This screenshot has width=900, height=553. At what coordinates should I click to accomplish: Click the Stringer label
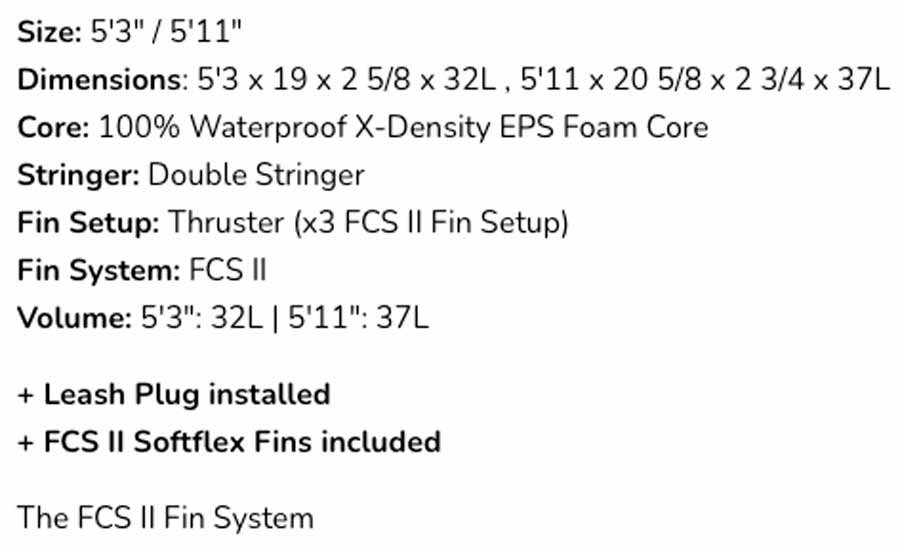[78, 175]
